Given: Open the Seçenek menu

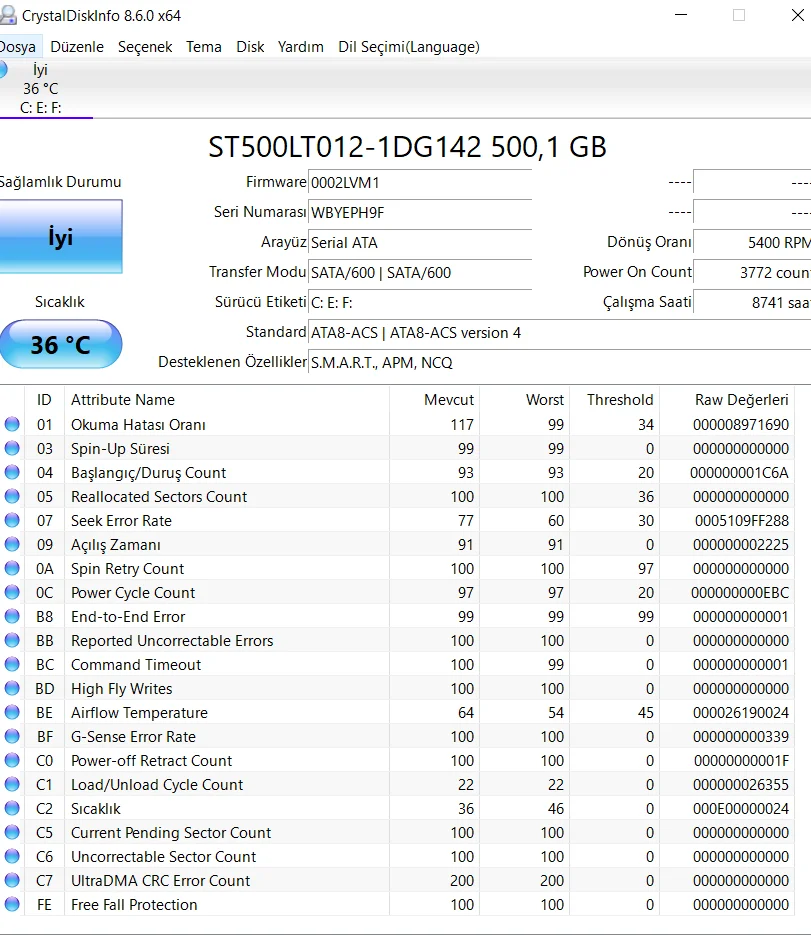Looking at the screenshot, I should point(145,47).
